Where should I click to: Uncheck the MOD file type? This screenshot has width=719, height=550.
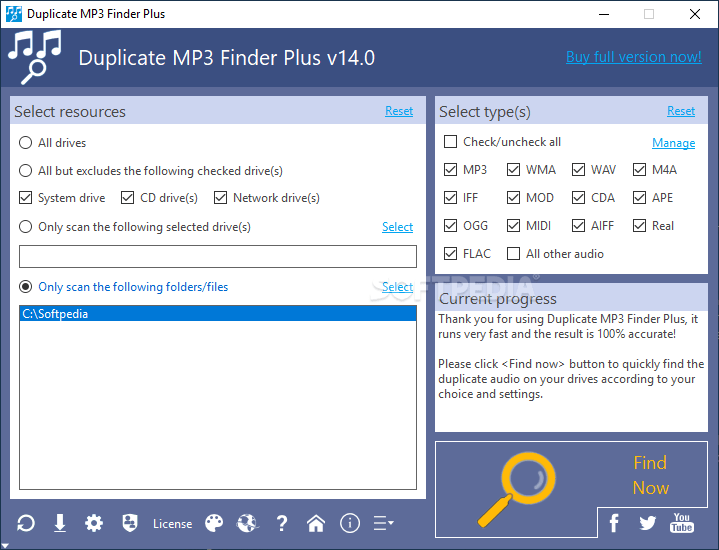tap(513, 198)
